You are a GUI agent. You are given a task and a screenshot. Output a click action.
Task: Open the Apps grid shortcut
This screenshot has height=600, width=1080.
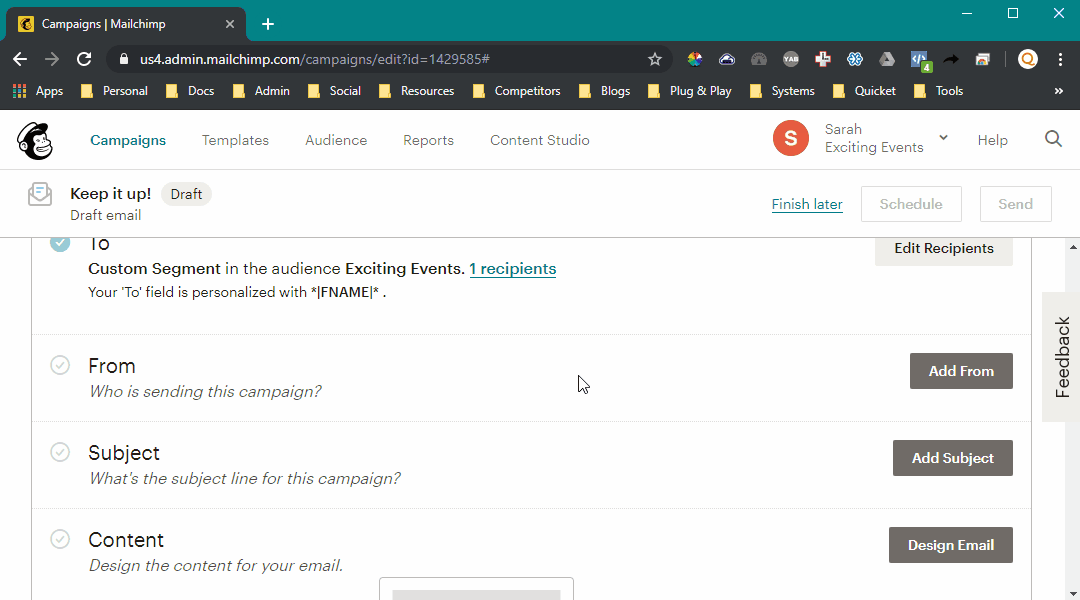pyautogui.click(x=38, y=91)
